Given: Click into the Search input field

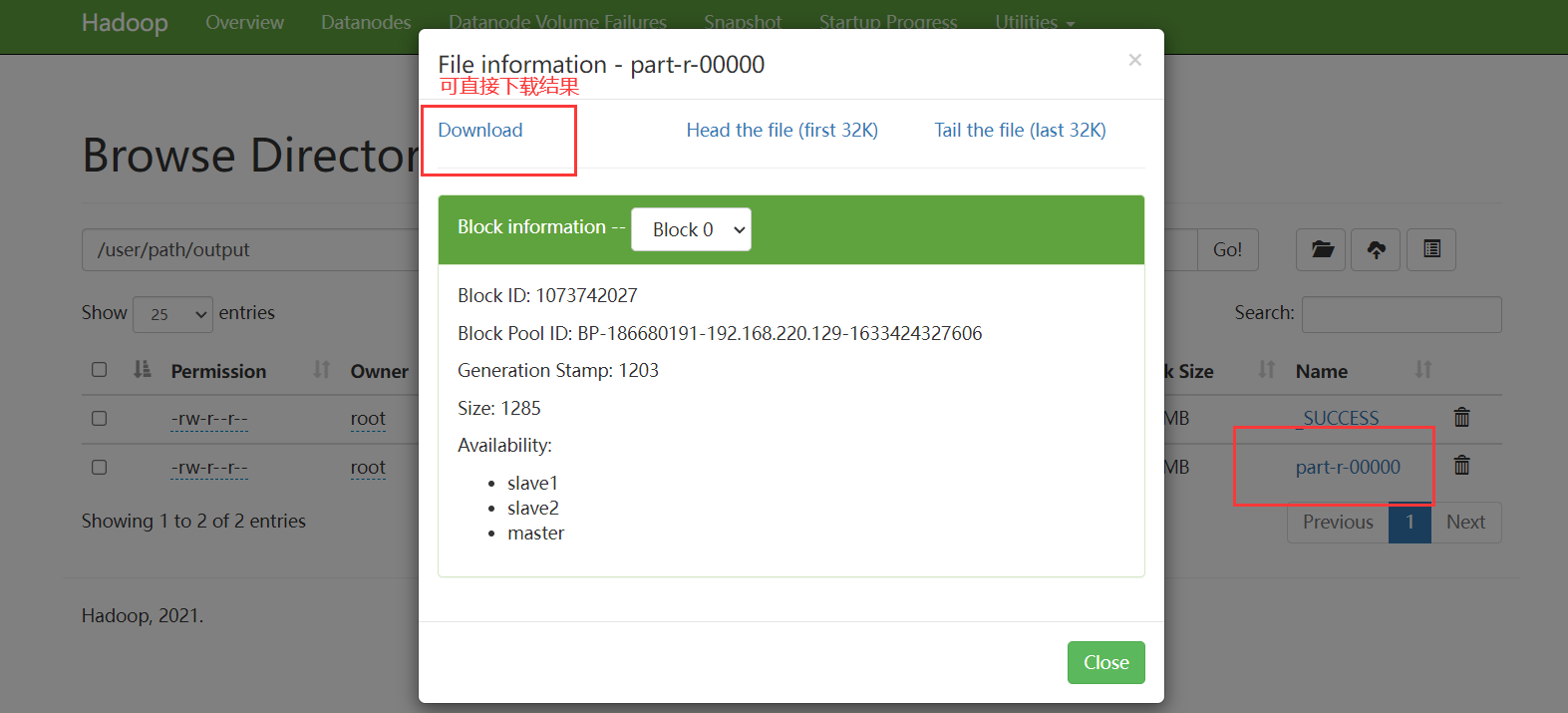Looking at the screenshot, I should 1401,314.
